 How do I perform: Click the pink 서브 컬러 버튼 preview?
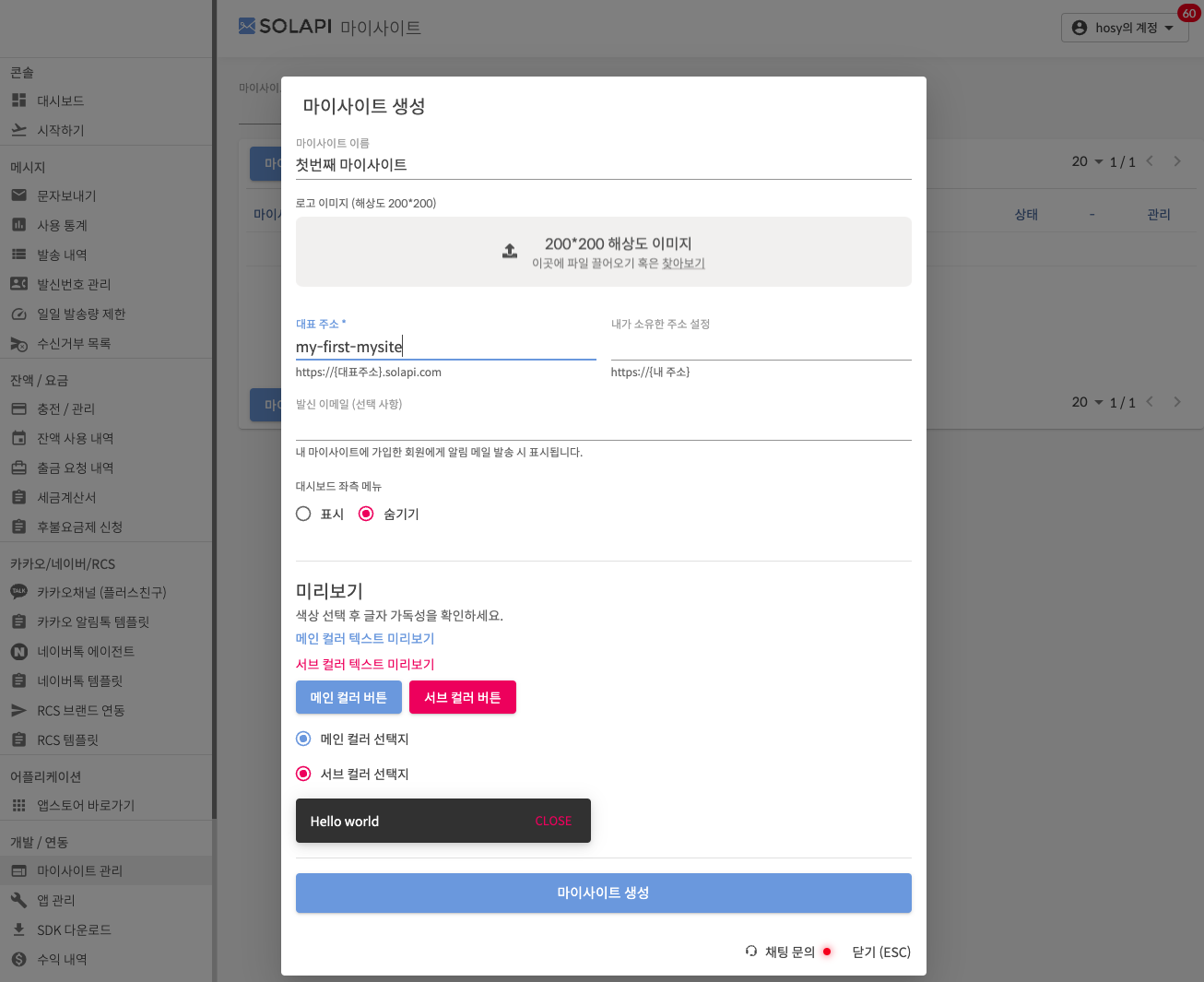[462, 697]
